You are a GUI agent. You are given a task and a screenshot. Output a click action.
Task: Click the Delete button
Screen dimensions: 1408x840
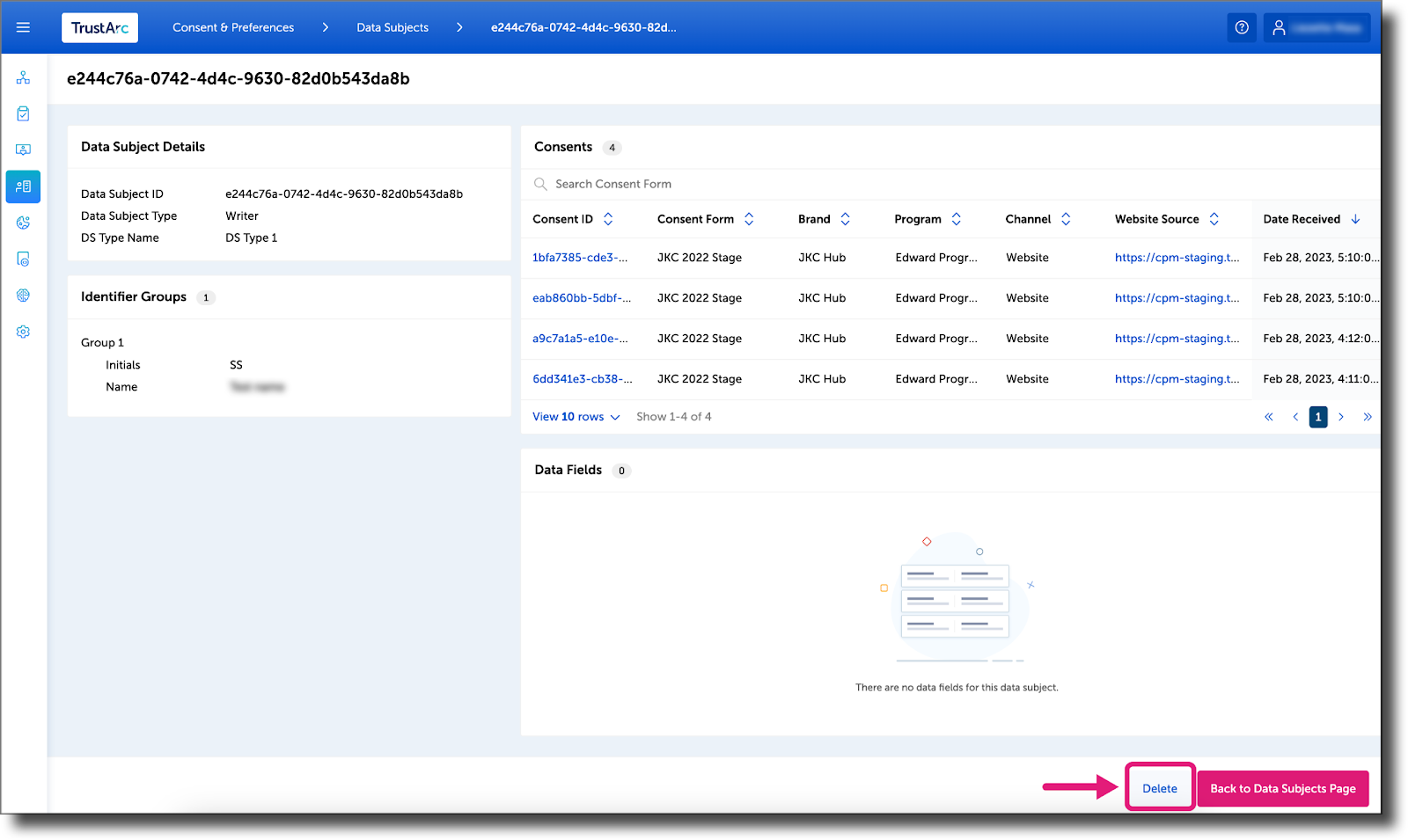pyautogui.click(x=1159, y=788)
